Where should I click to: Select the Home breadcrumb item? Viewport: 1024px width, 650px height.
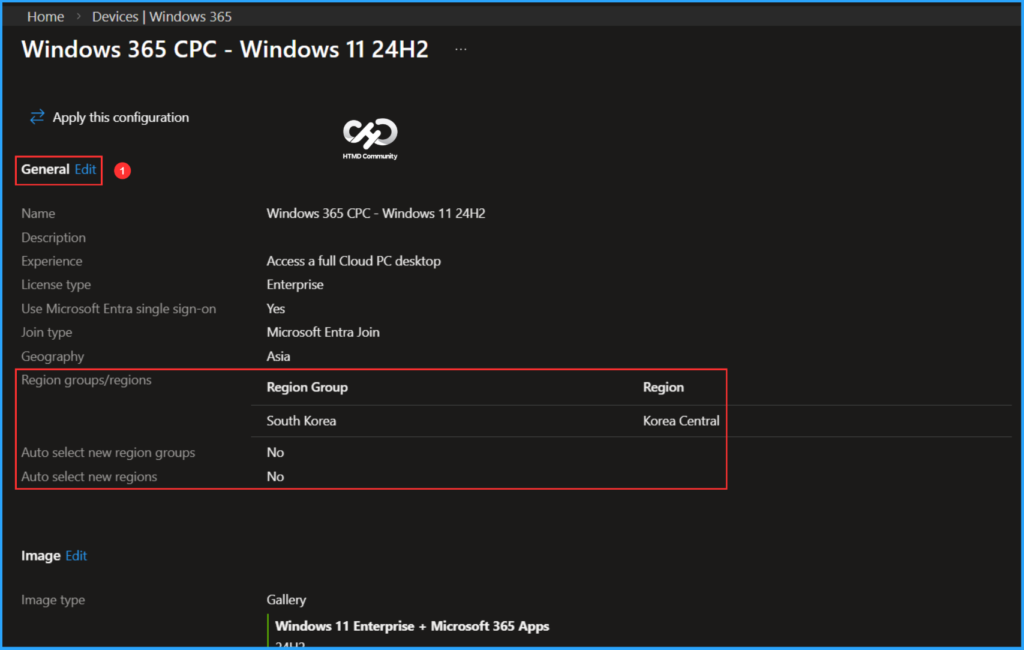tap(45, 16)
